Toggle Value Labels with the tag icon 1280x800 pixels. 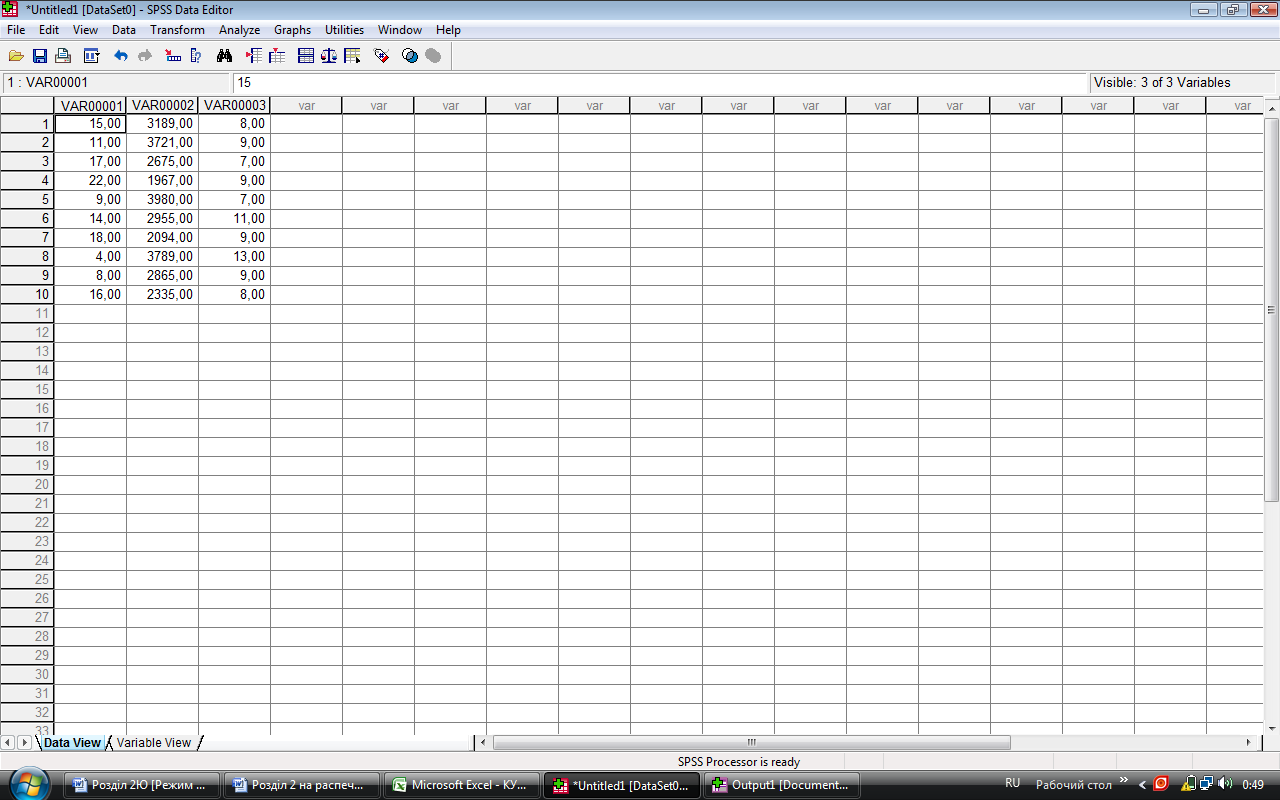(x=381, y=56)
